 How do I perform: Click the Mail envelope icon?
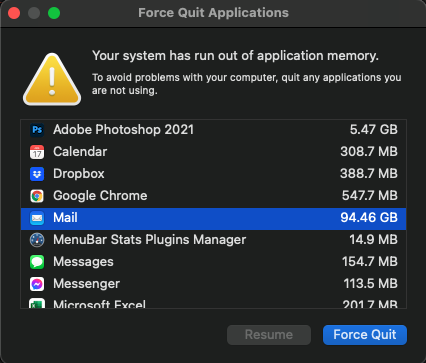[37, 218]
